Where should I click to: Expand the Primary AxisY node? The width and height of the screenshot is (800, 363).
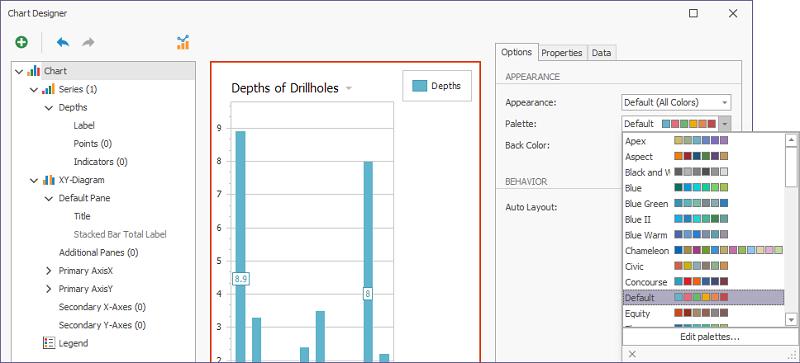point(48,289)
